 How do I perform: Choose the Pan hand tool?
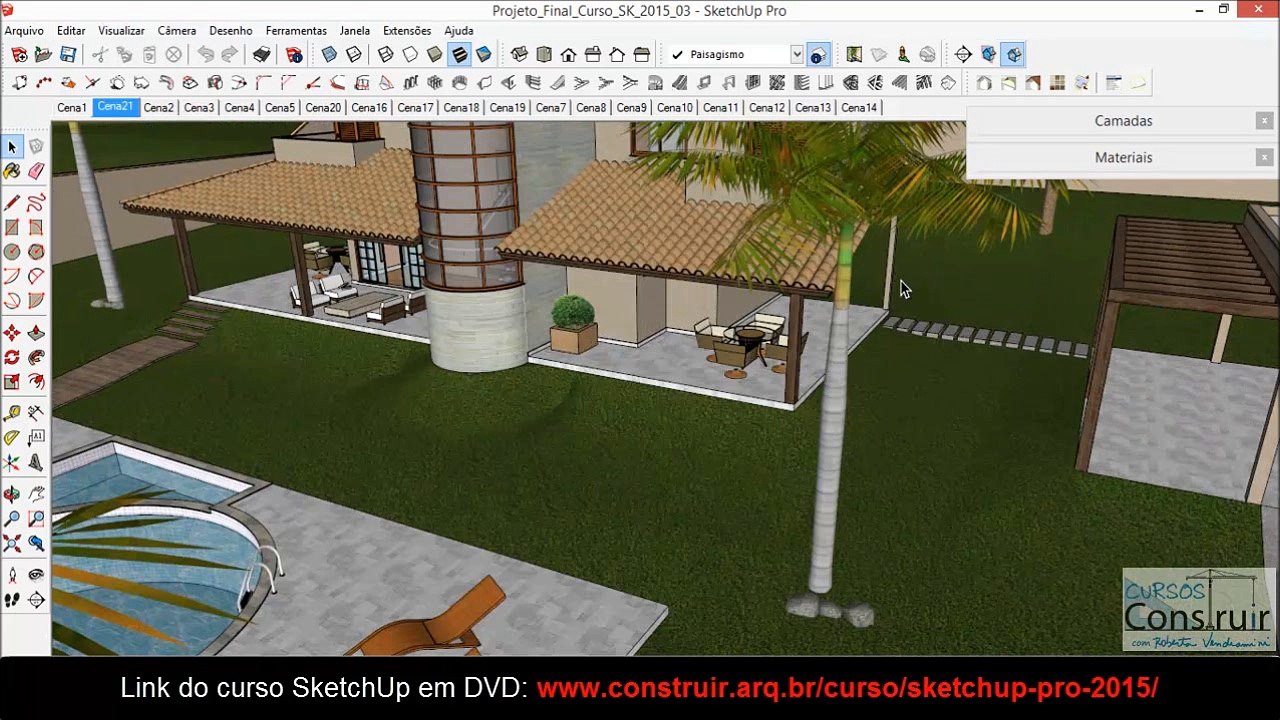36,494
